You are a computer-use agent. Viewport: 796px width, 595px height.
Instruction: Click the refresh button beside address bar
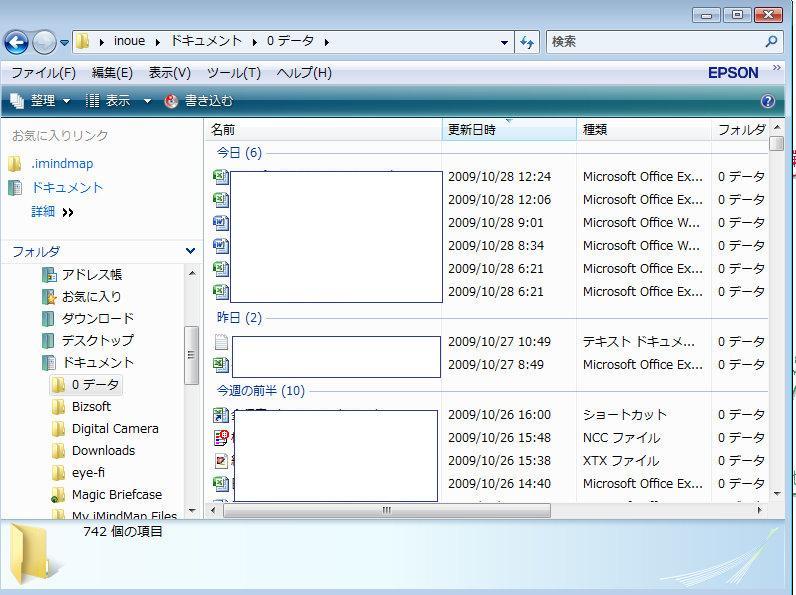pyautogui.click(x=527, y=43)
